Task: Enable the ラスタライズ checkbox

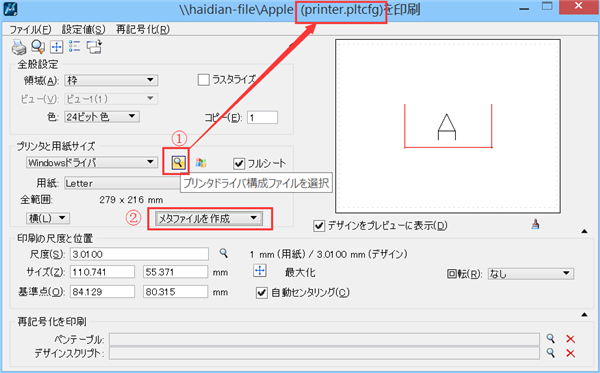Action: pos(203,80)
